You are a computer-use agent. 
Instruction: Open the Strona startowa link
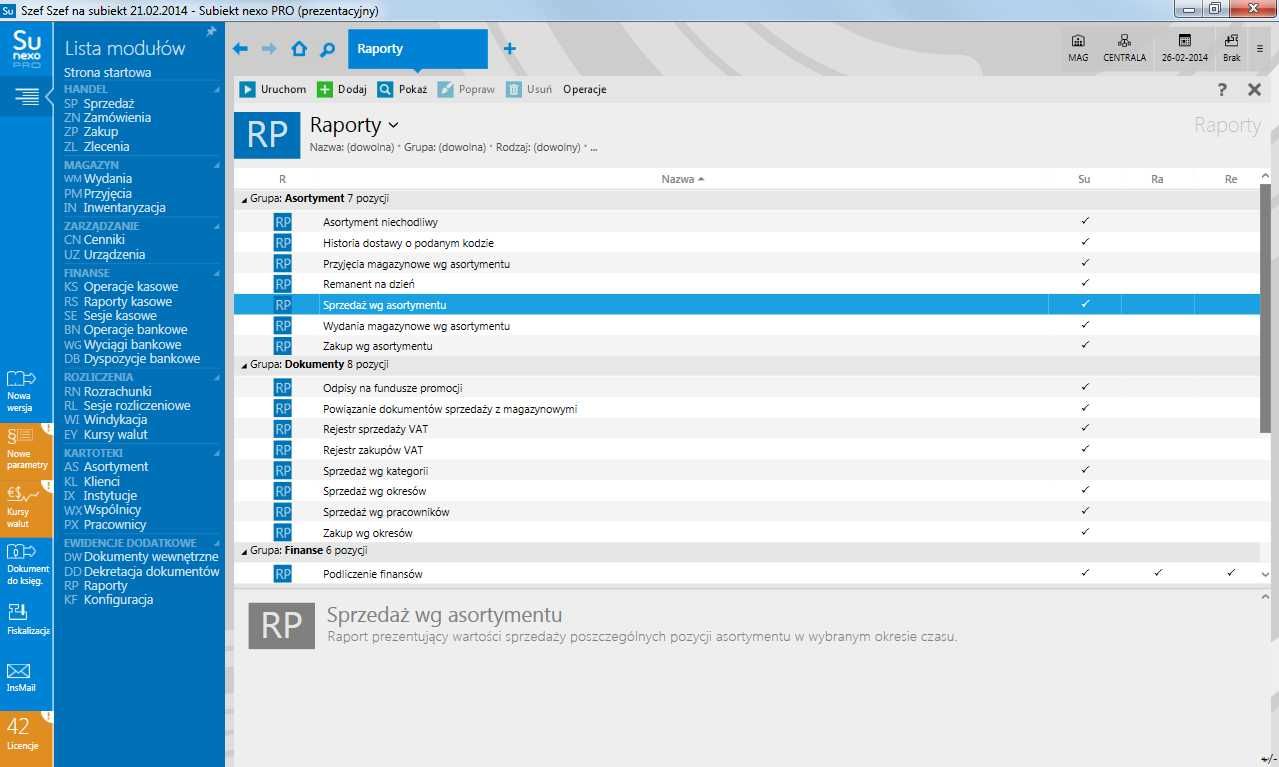[x=108, y=73]
